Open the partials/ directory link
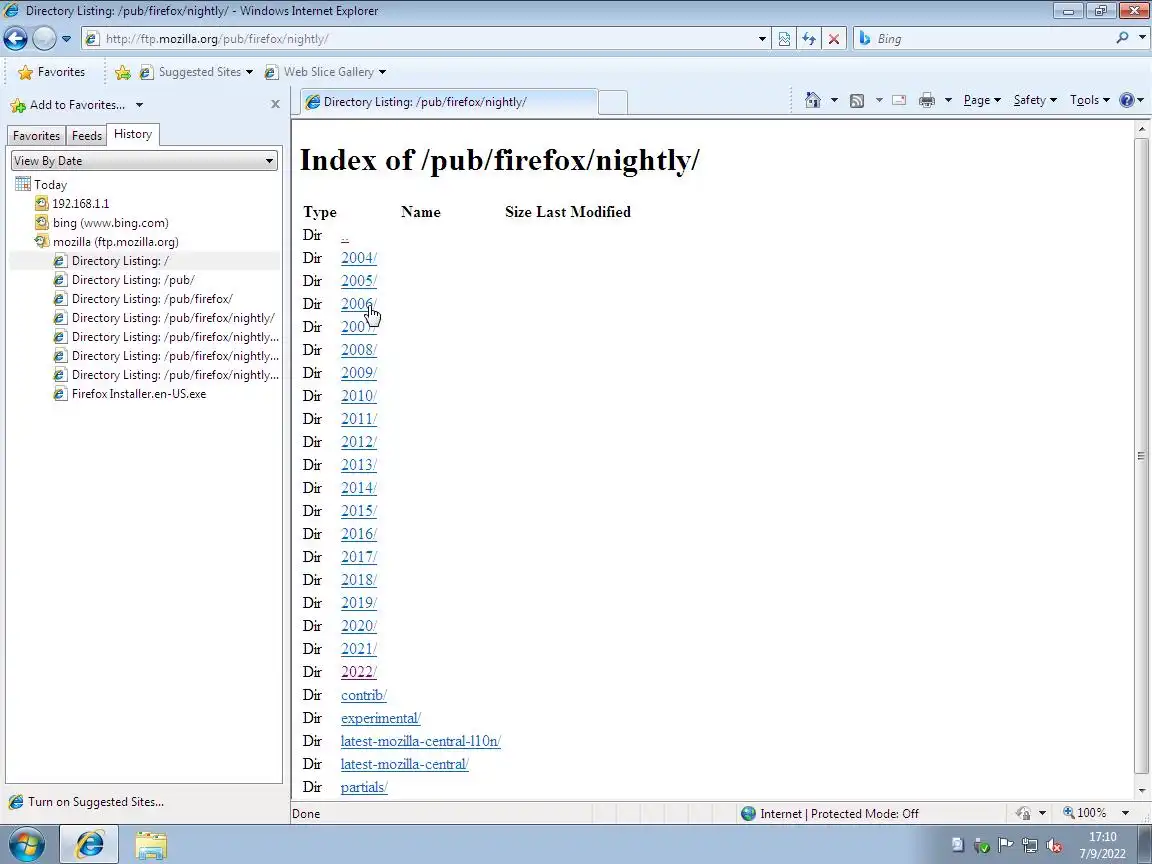The height and width of the screenshot is (864, 1152). pos(364,787)
